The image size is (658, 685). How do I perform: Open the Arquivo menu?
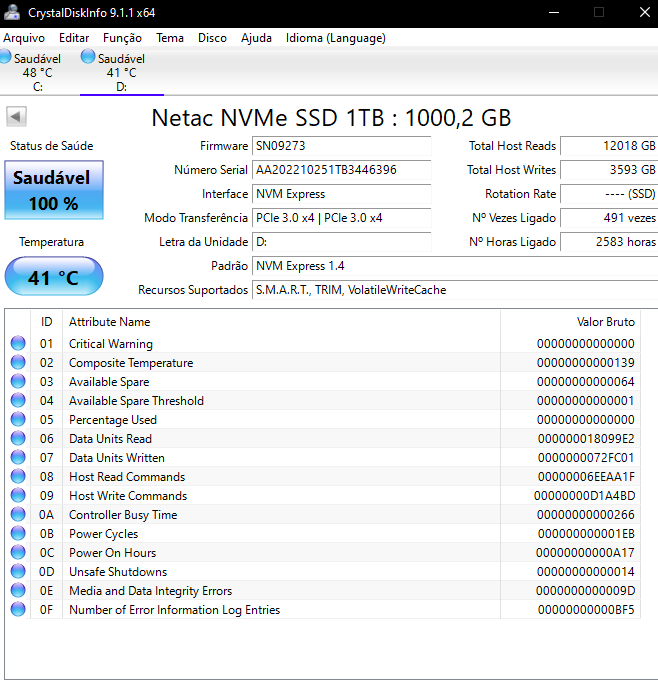[x=24, y=38]
